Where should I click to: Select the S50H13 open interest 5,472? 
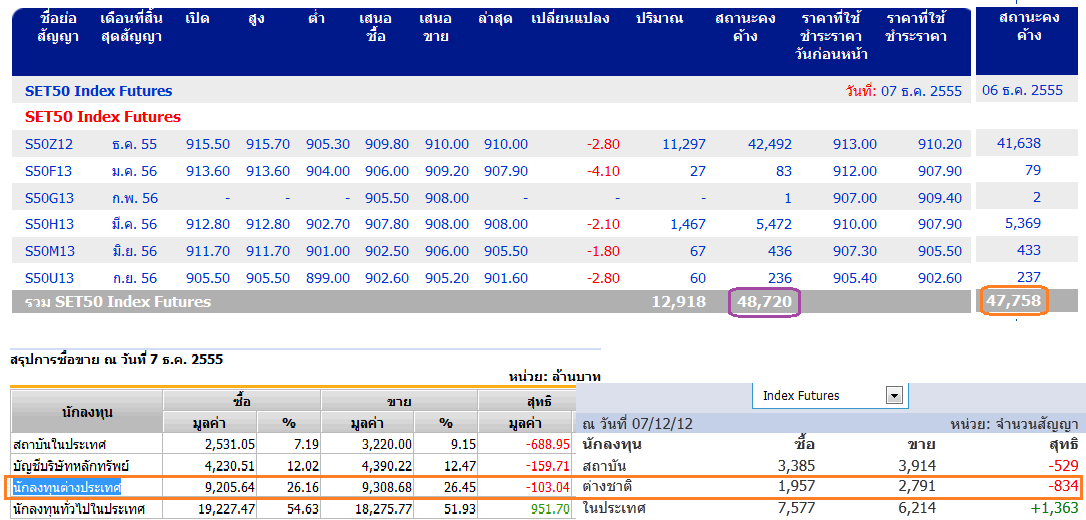click(x=774, y=224)
